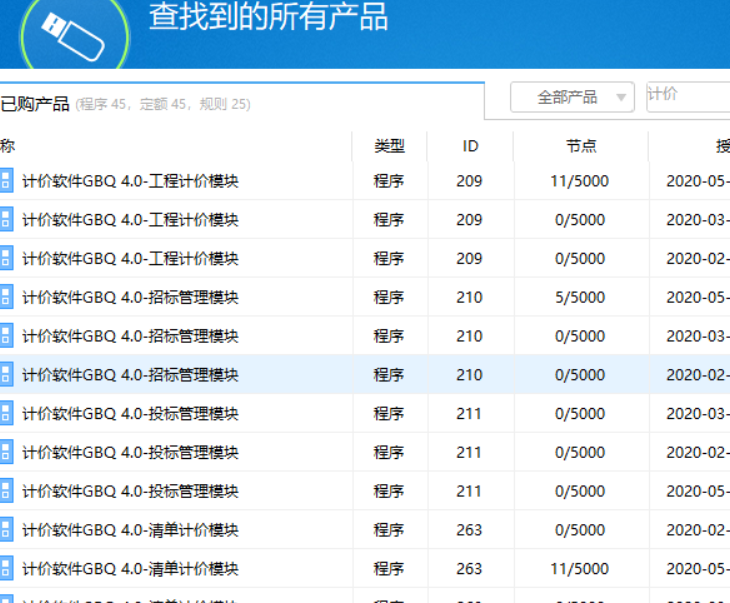Click ID 263 in 清单计价模块 row dated 2020-02

(469, 529)
